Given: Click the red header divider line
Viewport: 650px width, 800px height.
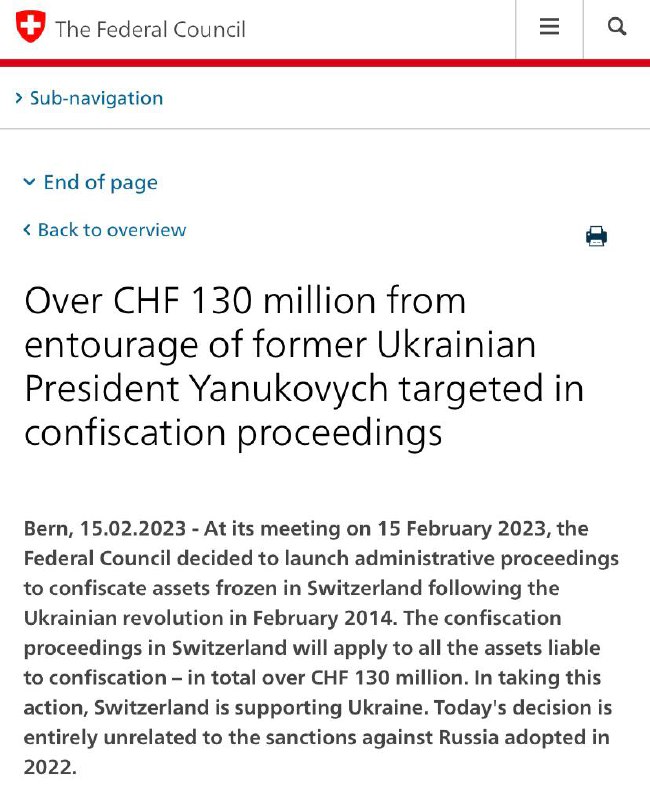Looking at the screenshot, I should (325, 62).
